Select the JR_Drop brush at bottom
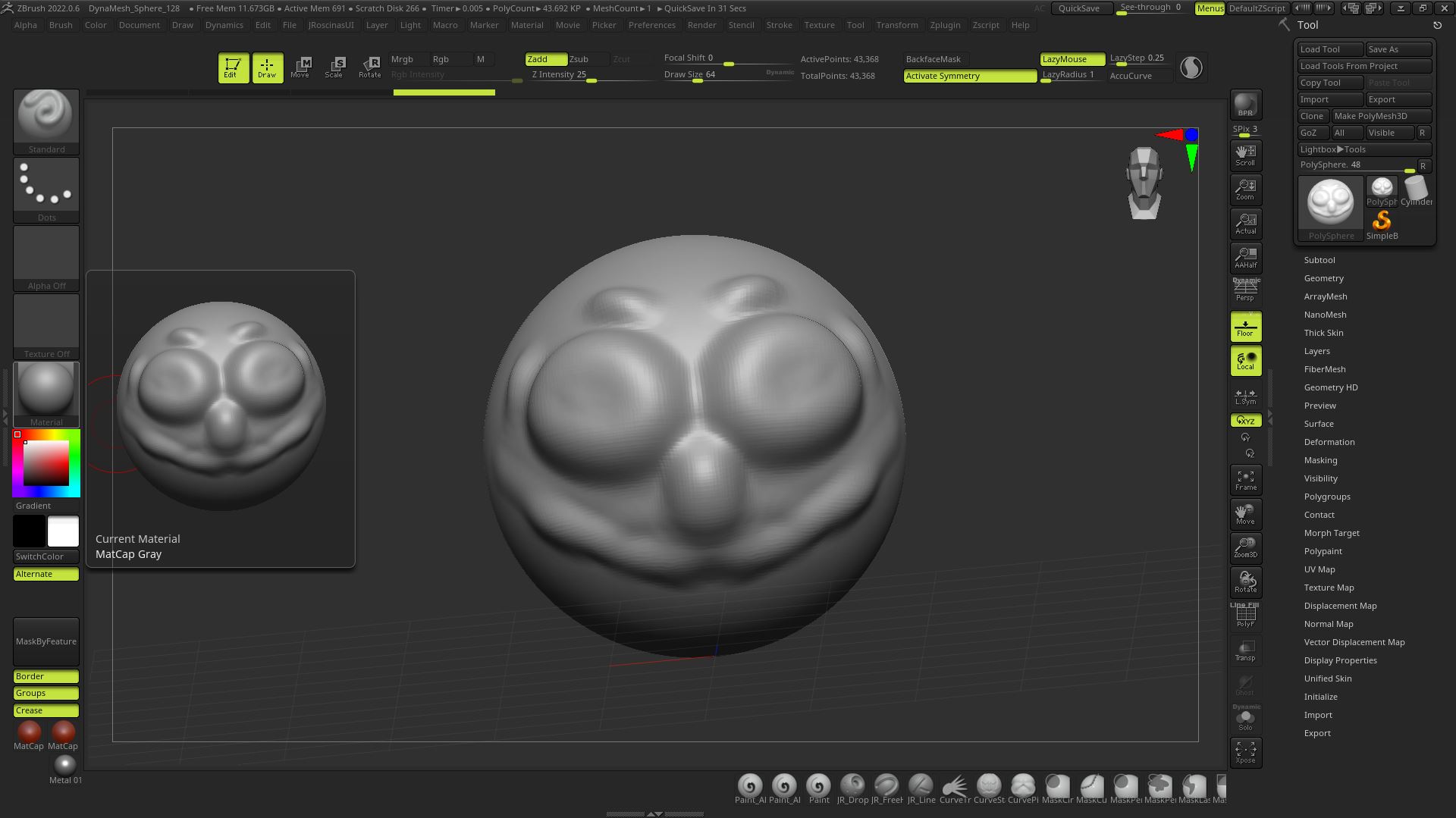The height and width of the screenshot is (818, 1456). (852, 788)
